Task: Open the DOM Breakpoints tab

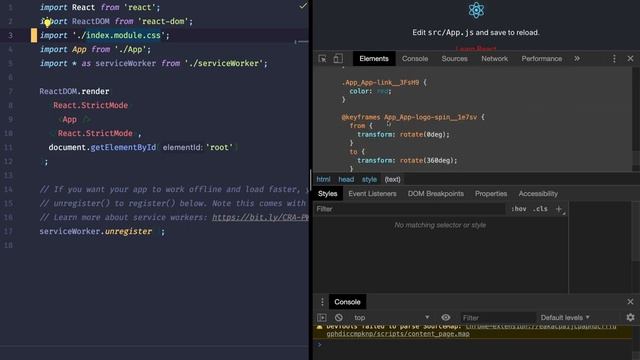Action: click(436, 194)
